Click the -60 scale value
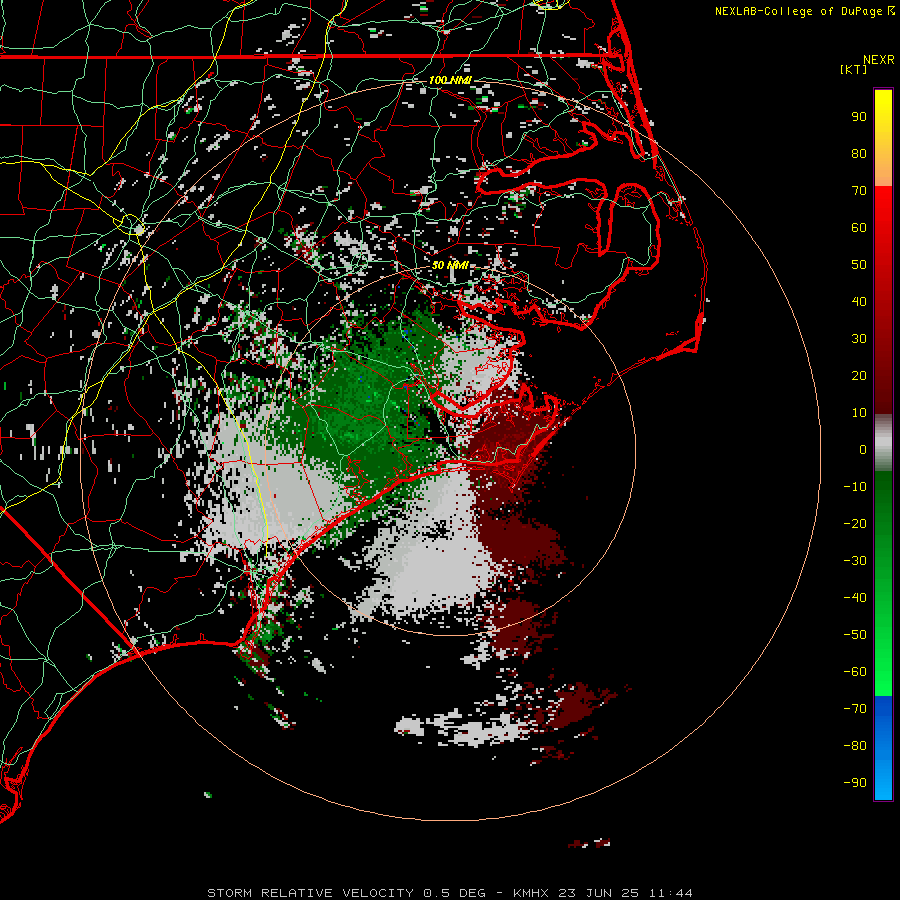The width and height of the screenshot is (900, 900). click(855, 672)
